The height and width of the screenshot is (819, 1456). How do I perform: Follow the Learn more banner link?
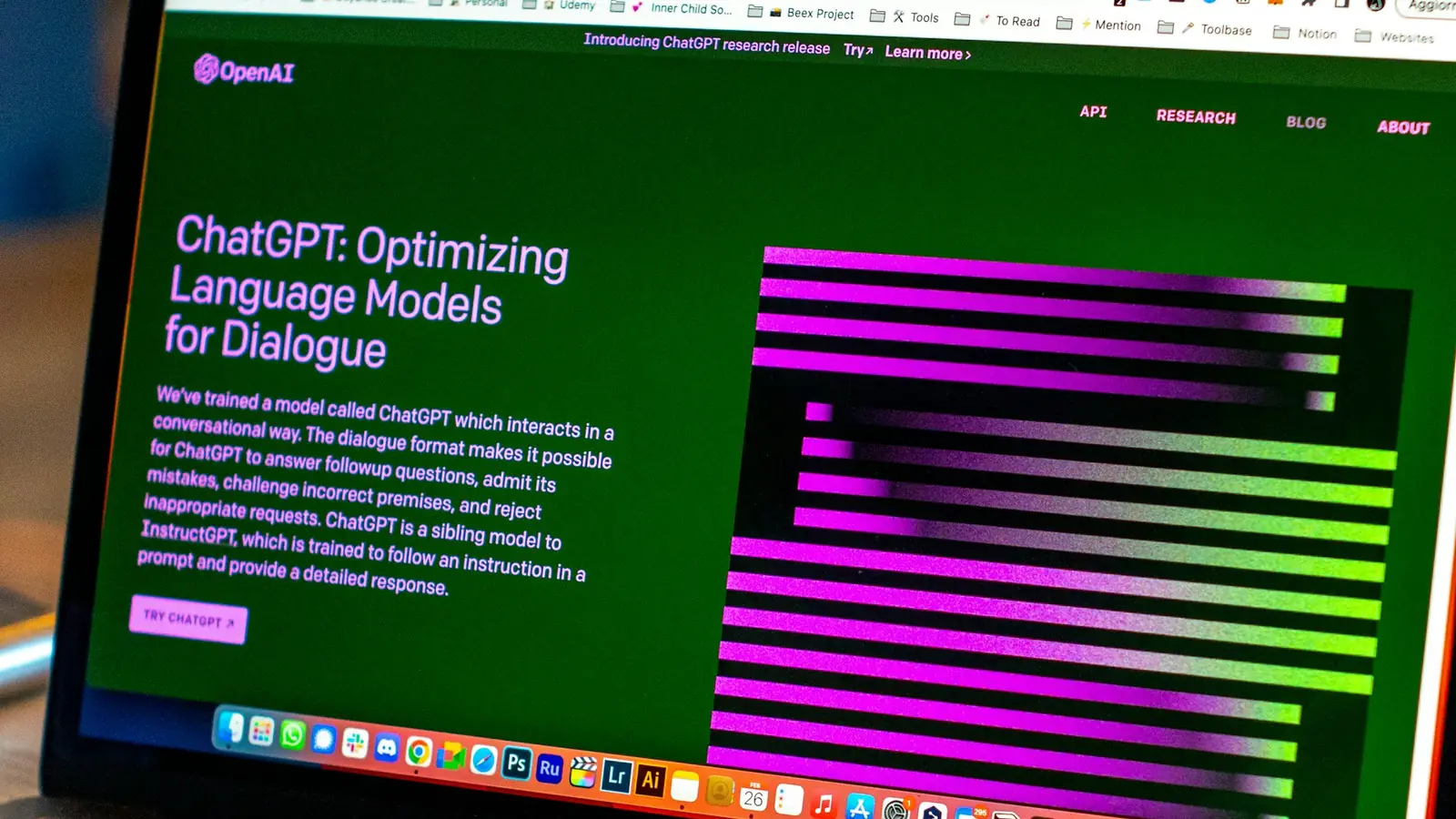point(927,53)
